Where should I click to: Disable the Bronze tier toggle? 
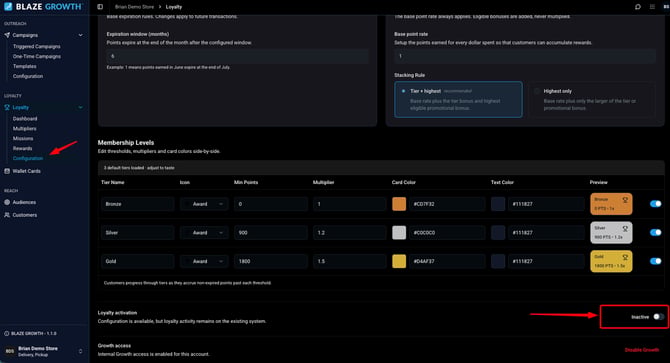(x=655, y=204)
